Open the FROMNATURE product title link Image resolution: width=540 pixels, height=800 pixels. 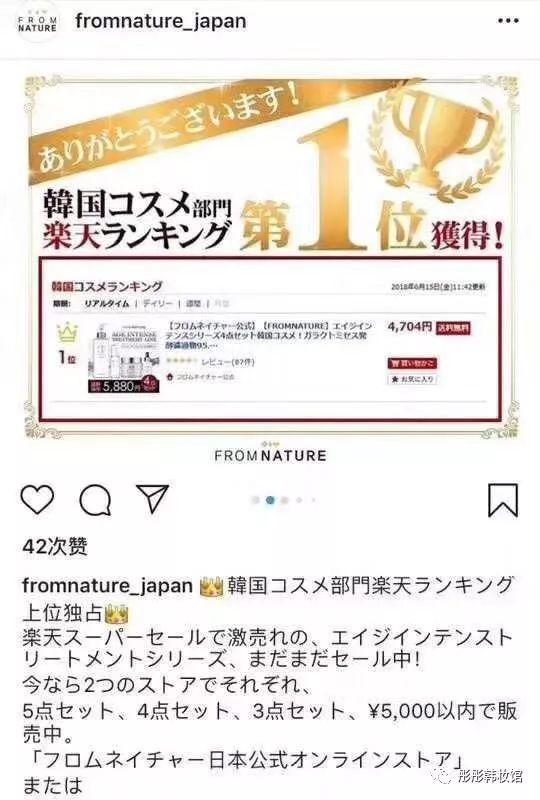[271, 335]
